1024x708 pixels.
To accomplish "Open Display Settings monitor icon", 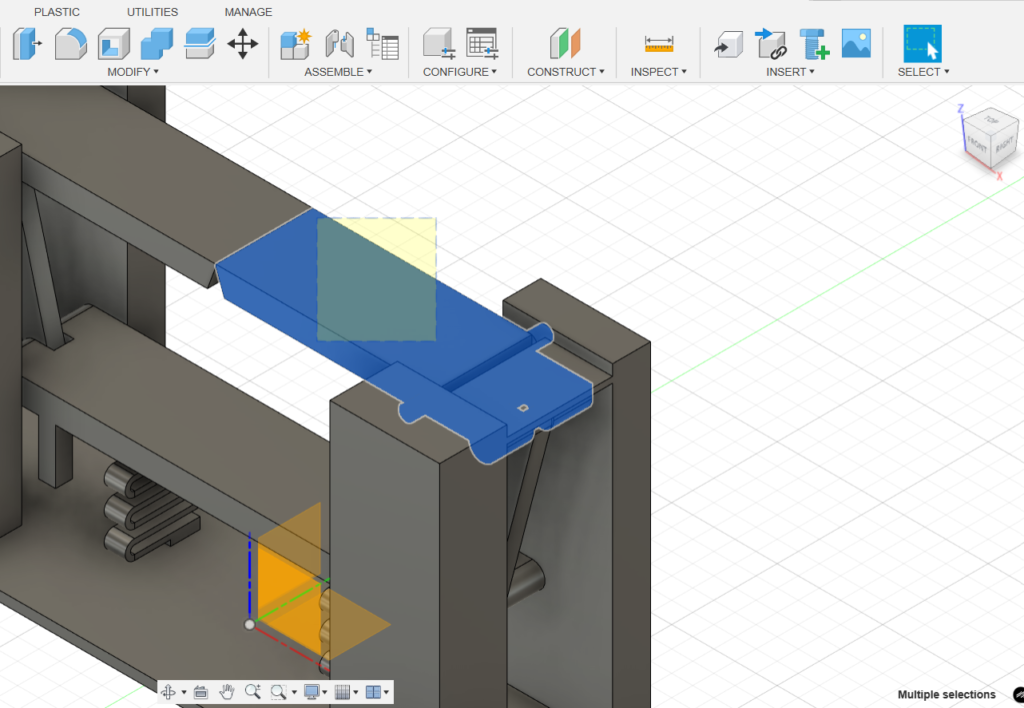I will (x=312, y=692).
